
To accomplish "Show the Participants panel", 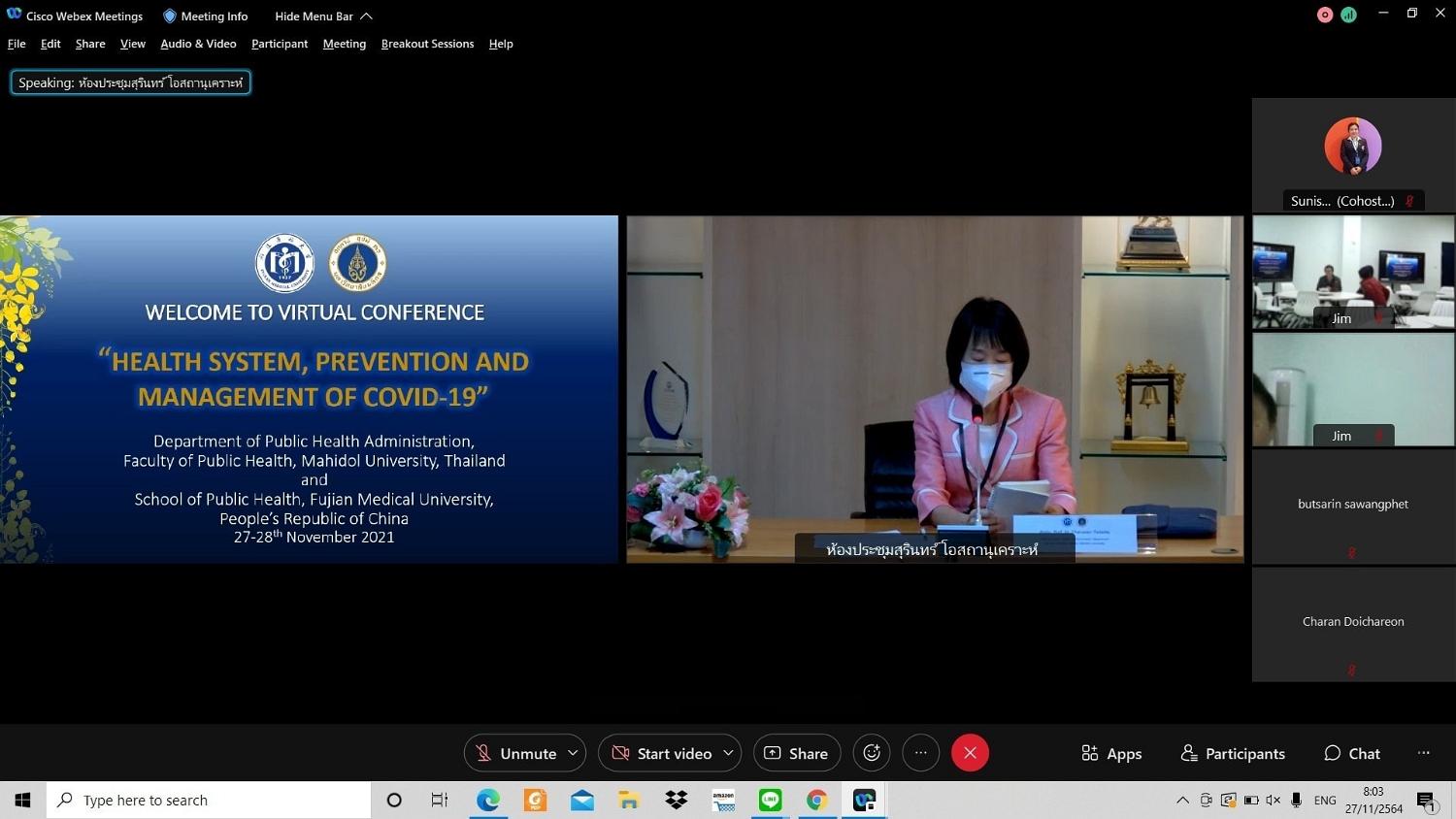I will pyautogui.click(x=1233, y=753).
